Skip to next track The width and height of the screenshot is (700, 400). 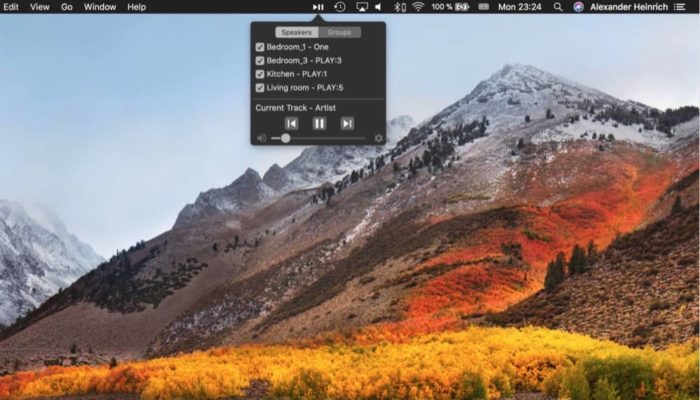[347, 123]
